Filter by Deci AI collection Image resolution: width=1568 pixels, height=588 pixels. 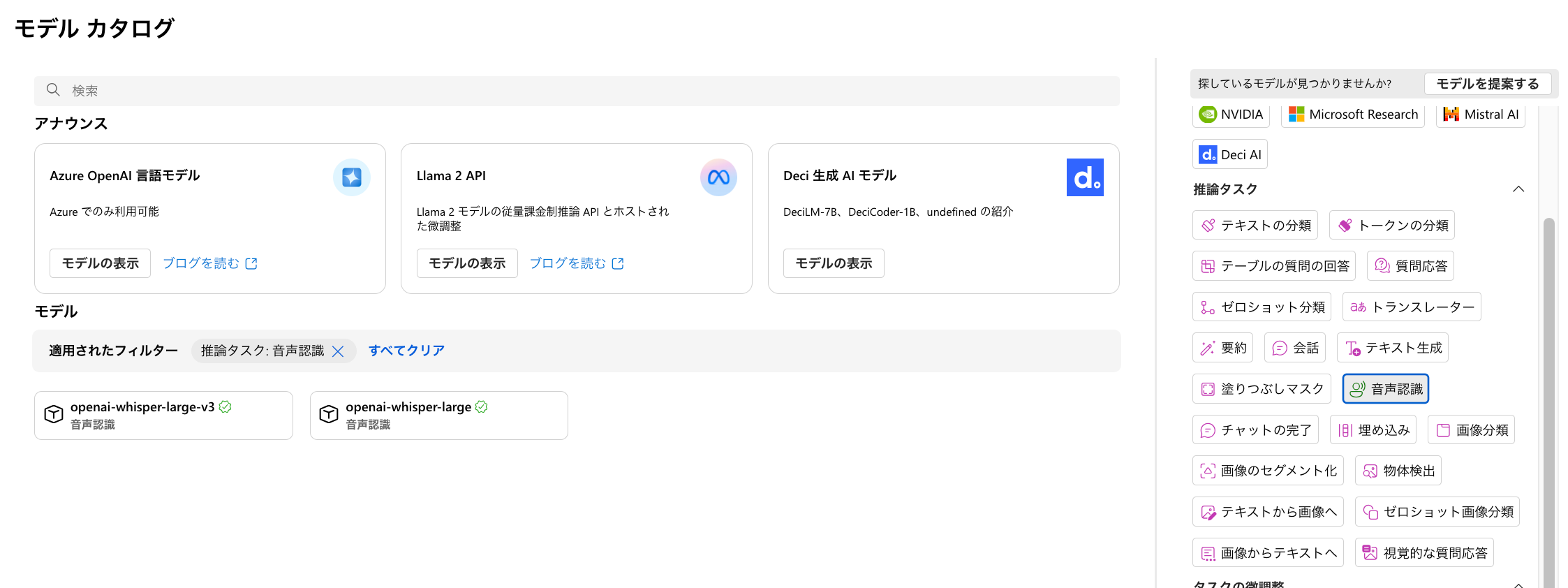tap(1230, 155)
